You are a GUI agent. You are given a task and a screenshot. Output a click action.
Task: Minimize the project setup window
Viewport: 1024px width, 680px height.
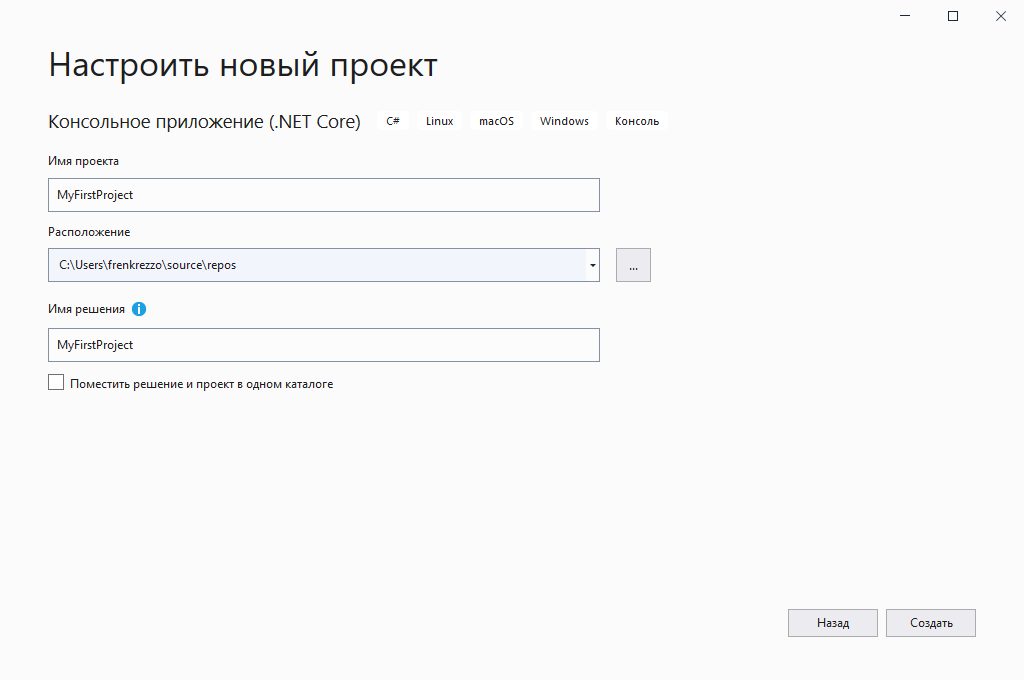(905, 16)
